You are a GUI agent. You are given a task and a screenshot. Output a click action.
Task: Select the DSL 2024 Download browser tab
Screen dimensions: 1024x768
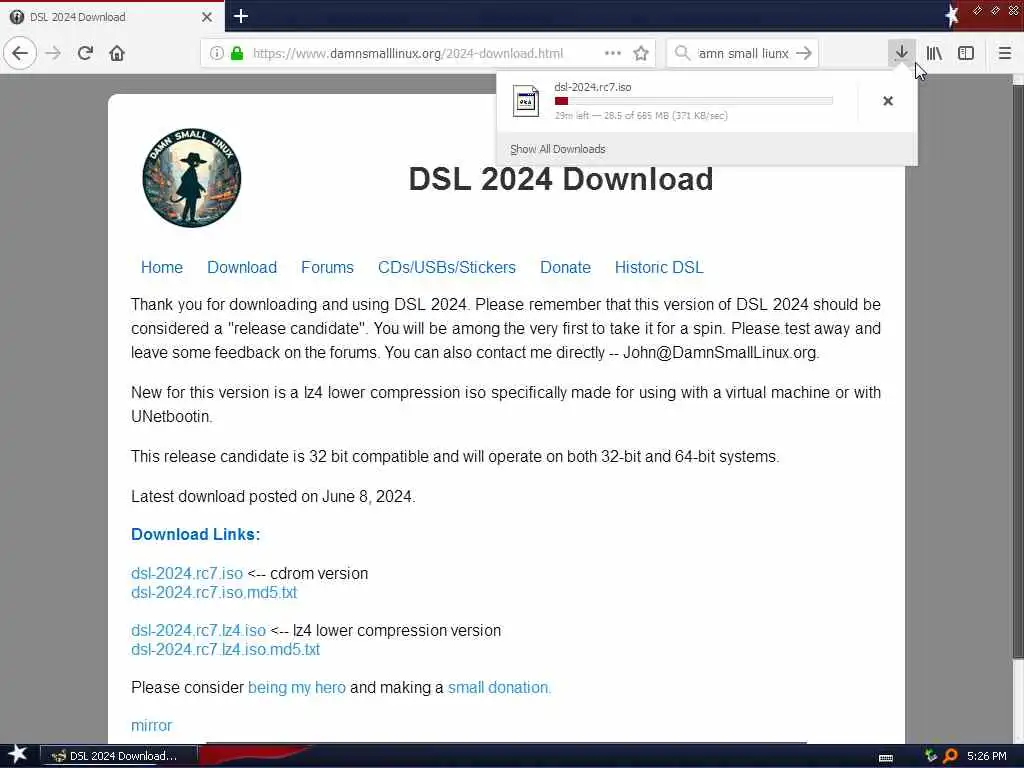click(112, 17)
